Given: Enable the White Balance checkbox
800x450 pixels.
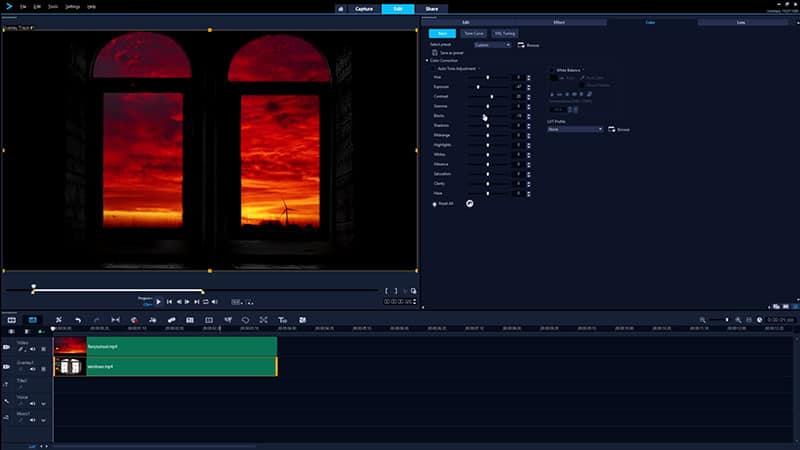Looking at the screenshot, I should pyautogui.click(x=552, y=70).
